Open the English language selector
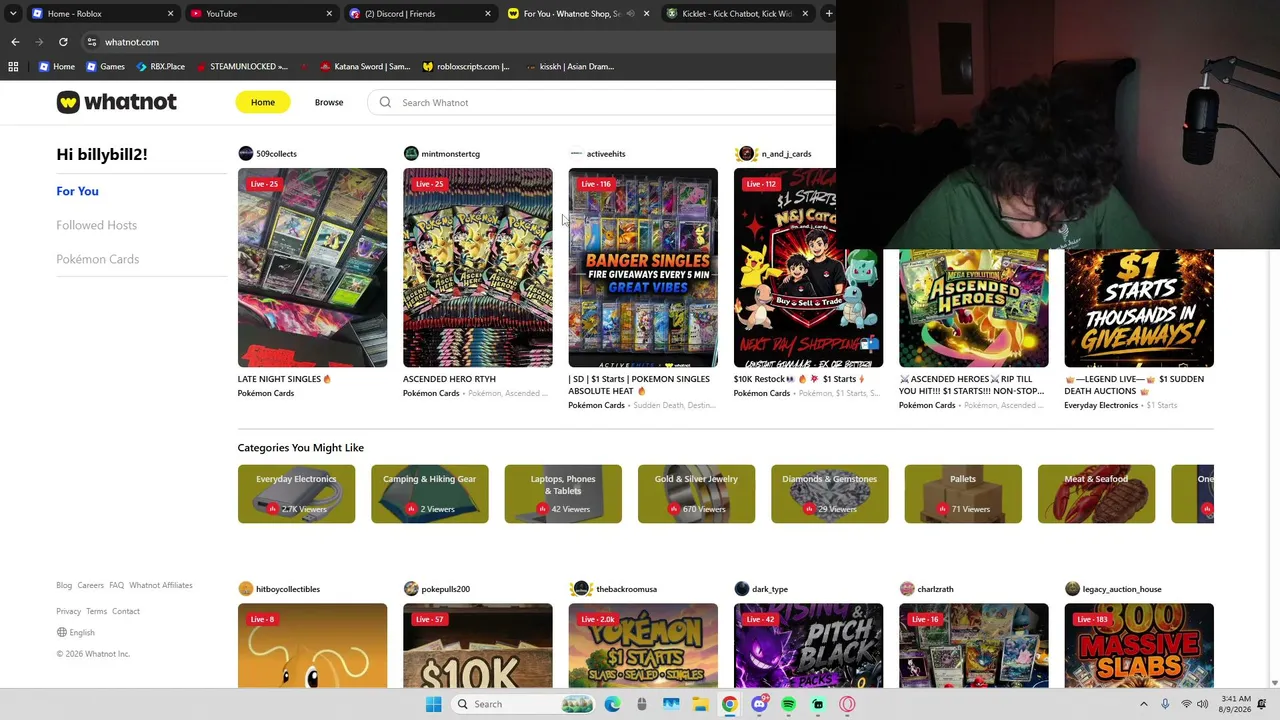This screenshot has height=720, width=1280. tap(75, 632)
